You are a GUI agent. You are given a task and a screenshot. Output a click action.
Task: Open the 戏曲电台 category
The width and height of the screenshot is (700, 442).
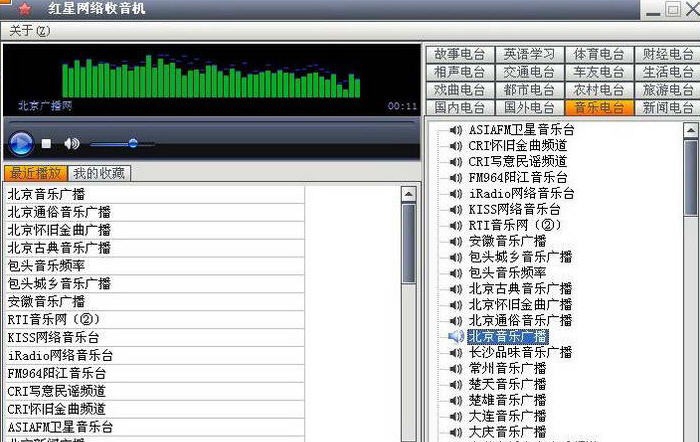coord(460,90)
